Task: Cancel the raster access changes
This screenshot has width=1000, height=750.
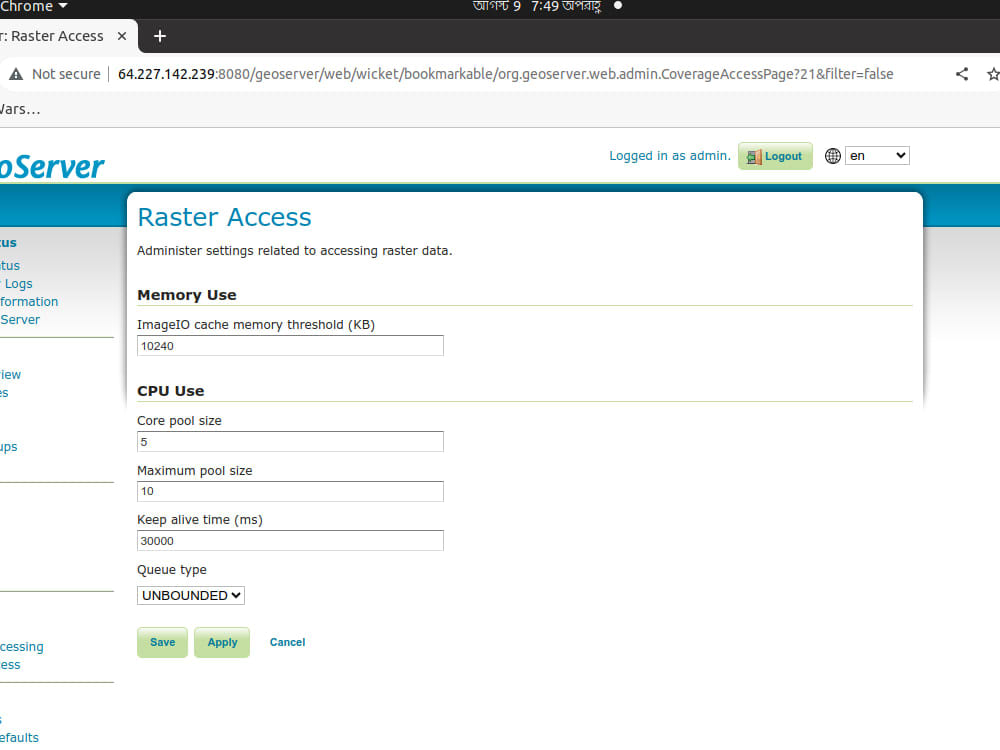Action: tap(288, 642)
